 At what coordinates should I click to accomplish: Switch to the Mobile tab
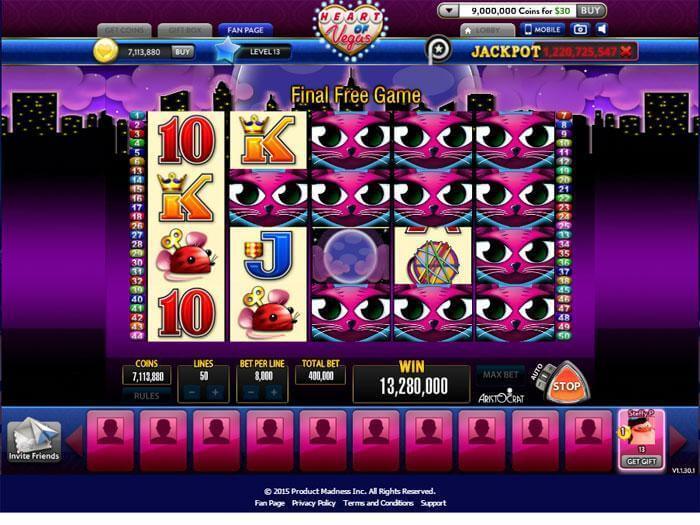pos(542,29)
